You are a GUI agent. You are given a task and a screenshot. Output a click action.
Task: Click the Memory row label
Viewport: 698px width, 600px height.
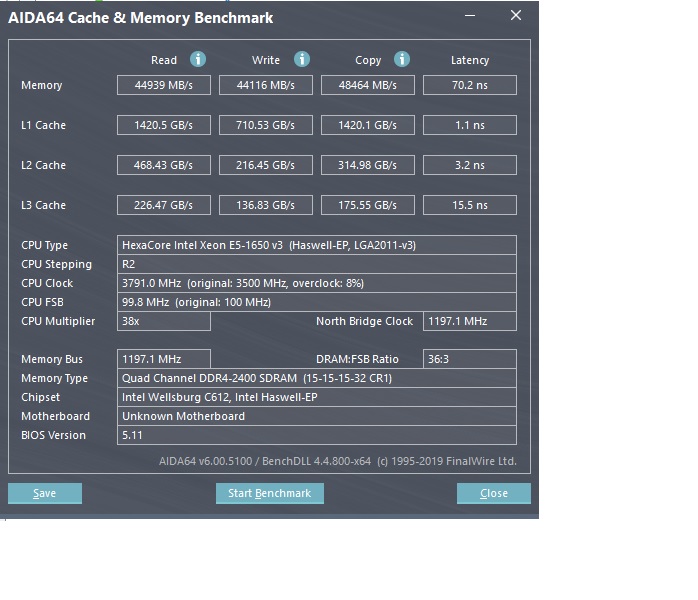[x=41, y=85]
